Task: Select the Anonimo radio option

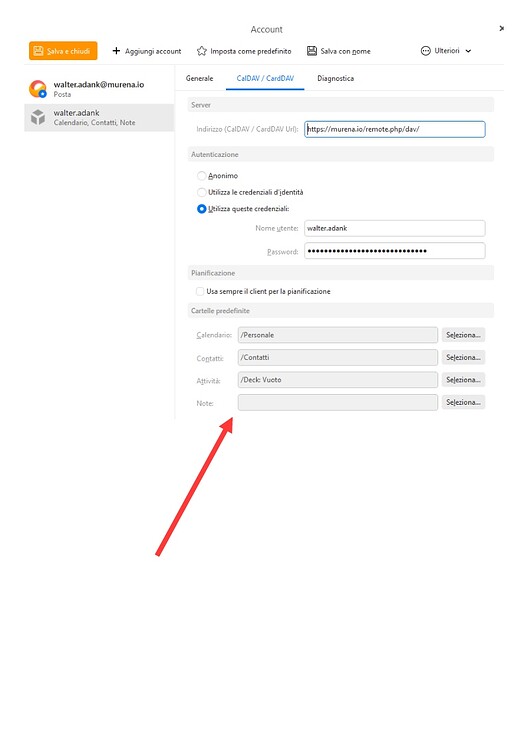Action: [x=202, y=176]
